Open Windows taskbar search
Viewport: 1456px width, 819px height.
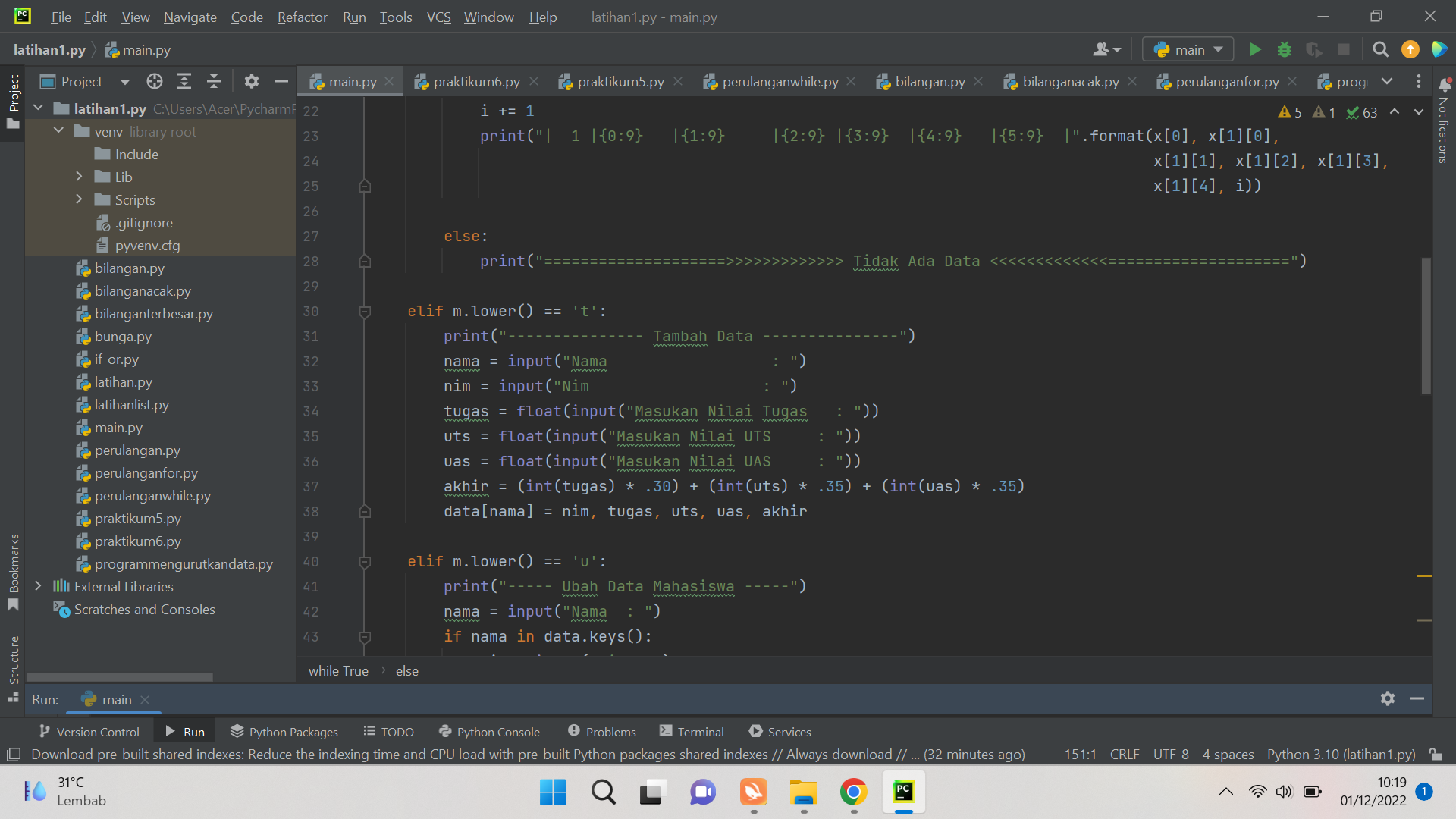coord(604,792)
